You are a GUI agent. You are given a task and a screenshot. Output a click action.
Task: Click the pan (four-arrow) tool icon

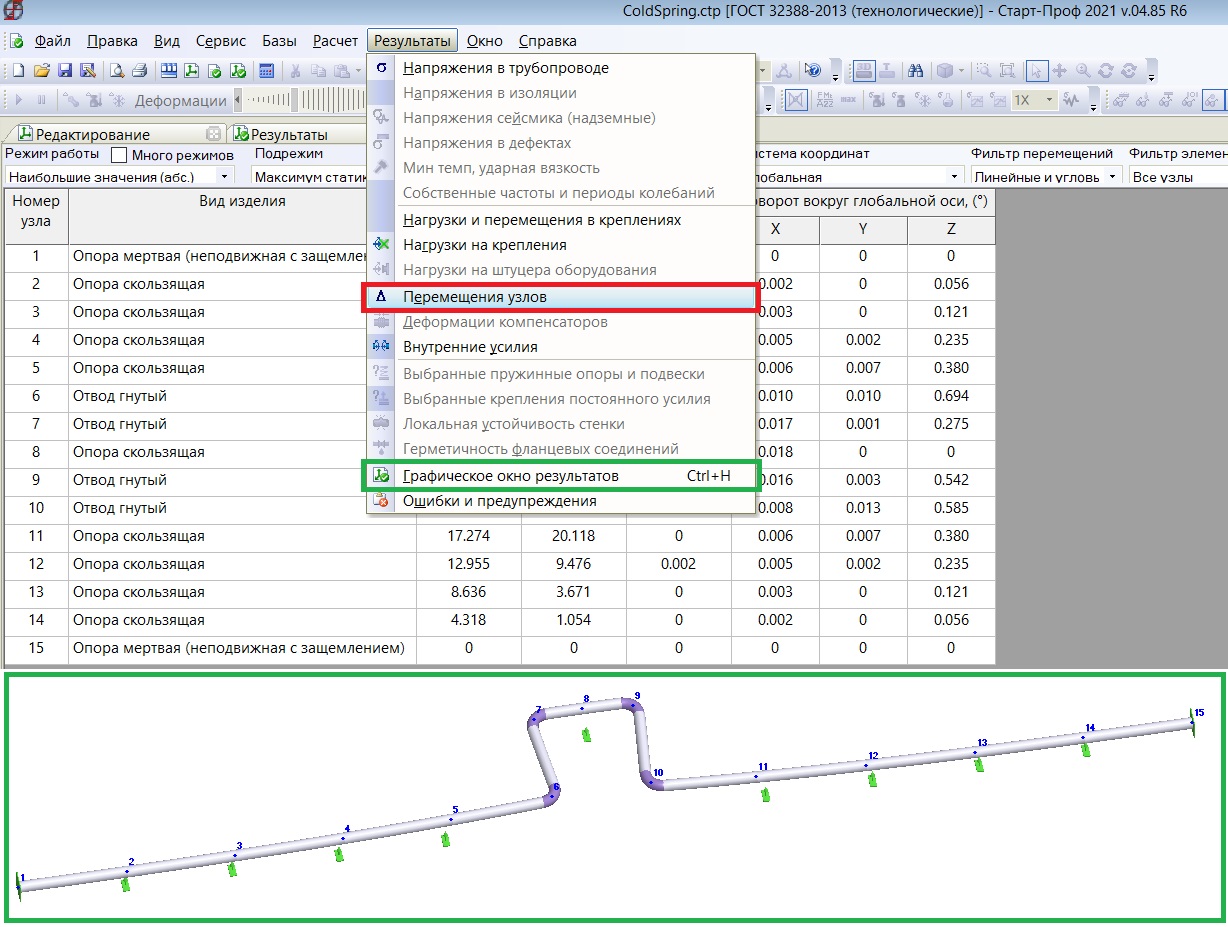1060,71
